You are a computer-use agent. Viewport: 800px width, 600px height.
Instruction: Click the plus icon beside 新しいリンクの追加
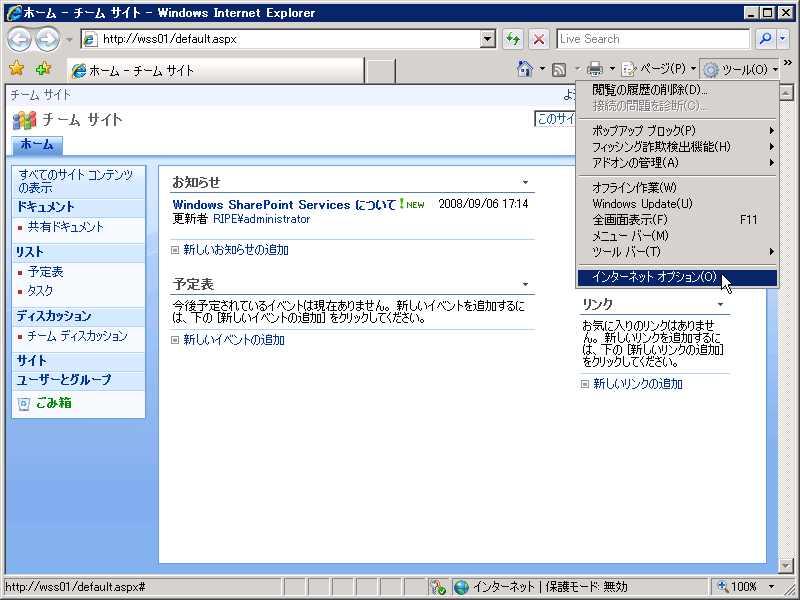click(x=585, y=384)
